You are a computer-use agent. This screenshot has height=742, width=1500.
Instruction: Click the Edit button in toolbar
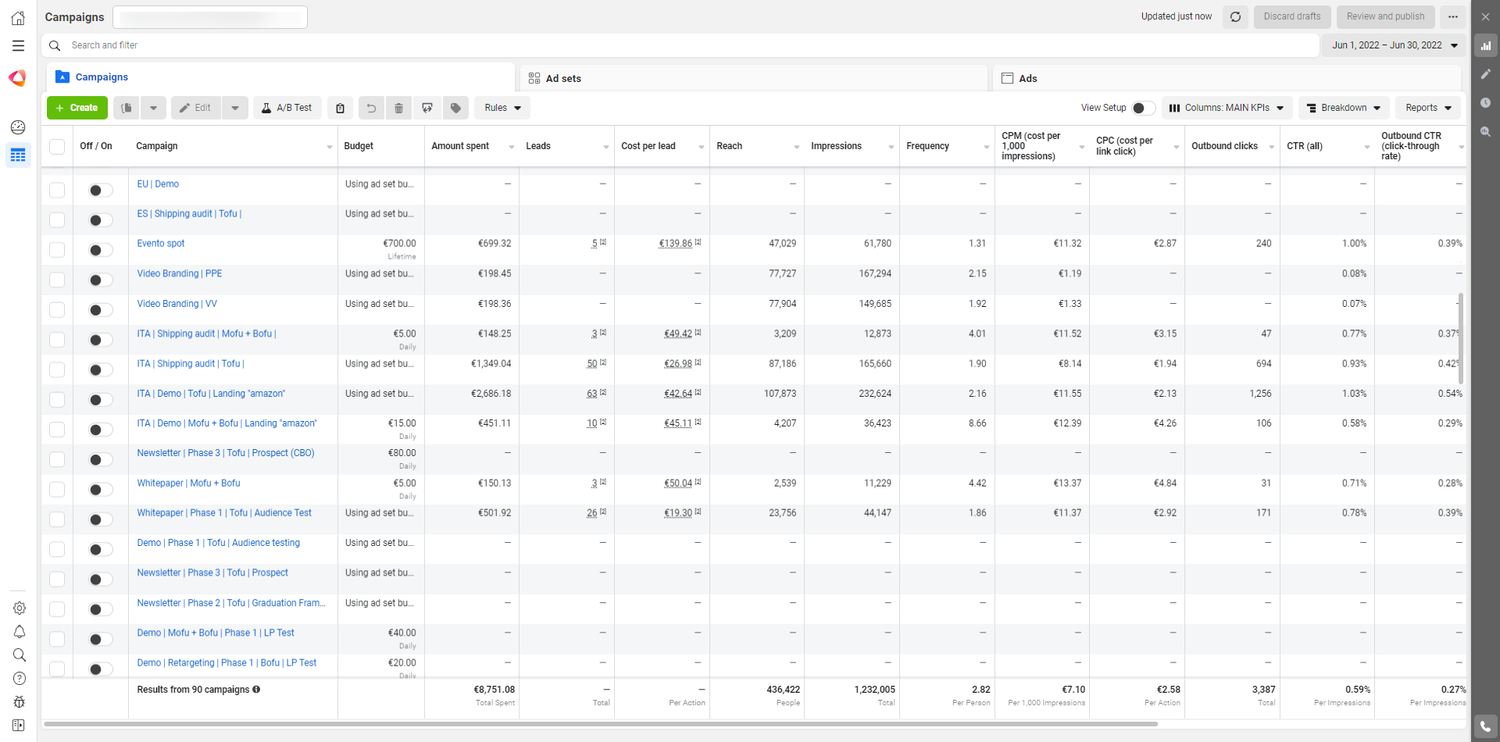click(x=196, y=108)
